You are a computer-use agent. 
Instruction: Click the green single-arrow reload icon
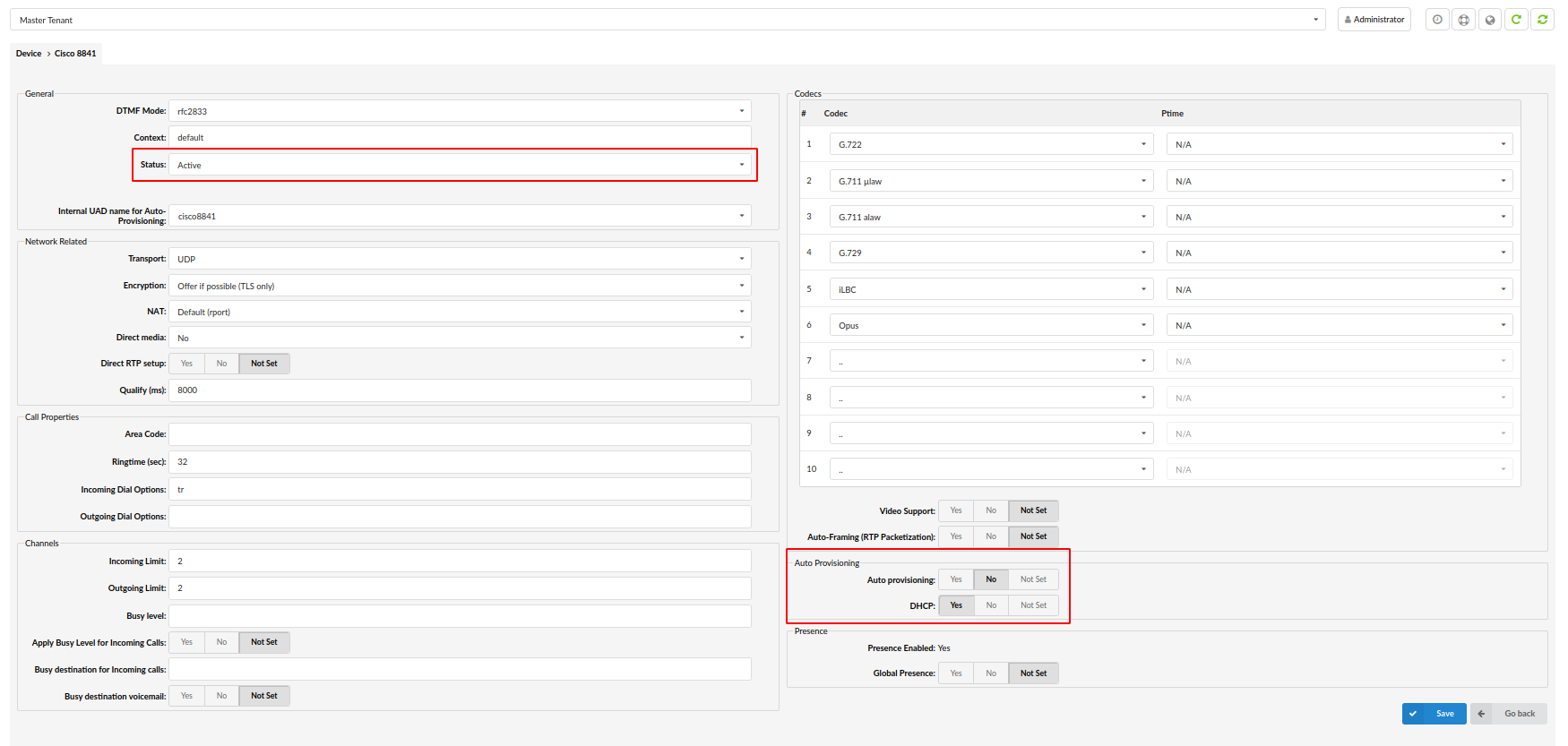1516,20
